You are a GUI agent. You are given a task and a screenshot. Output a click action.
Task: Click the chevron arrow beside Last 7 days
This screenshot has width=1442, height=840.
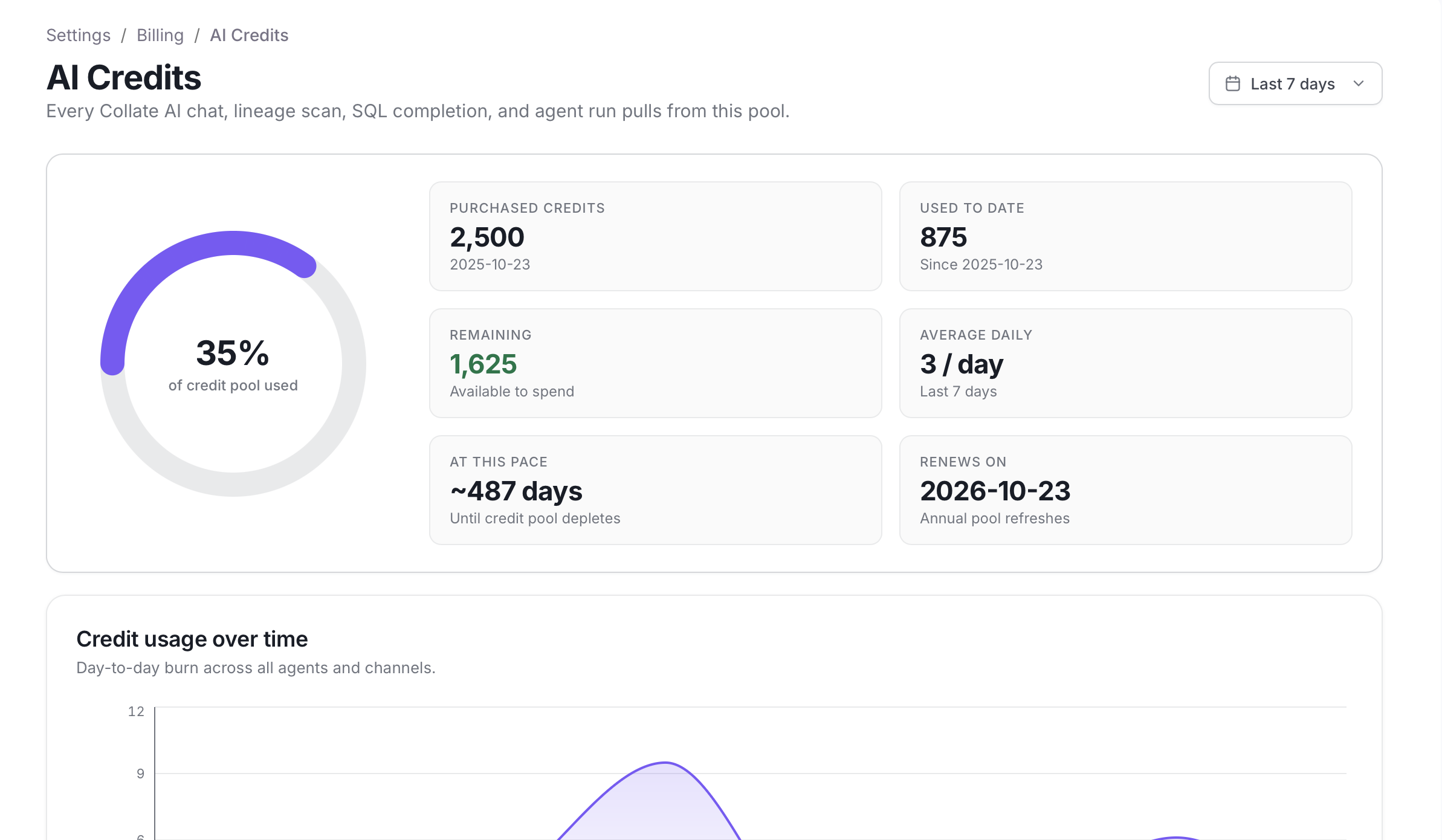coord(1359,83)
